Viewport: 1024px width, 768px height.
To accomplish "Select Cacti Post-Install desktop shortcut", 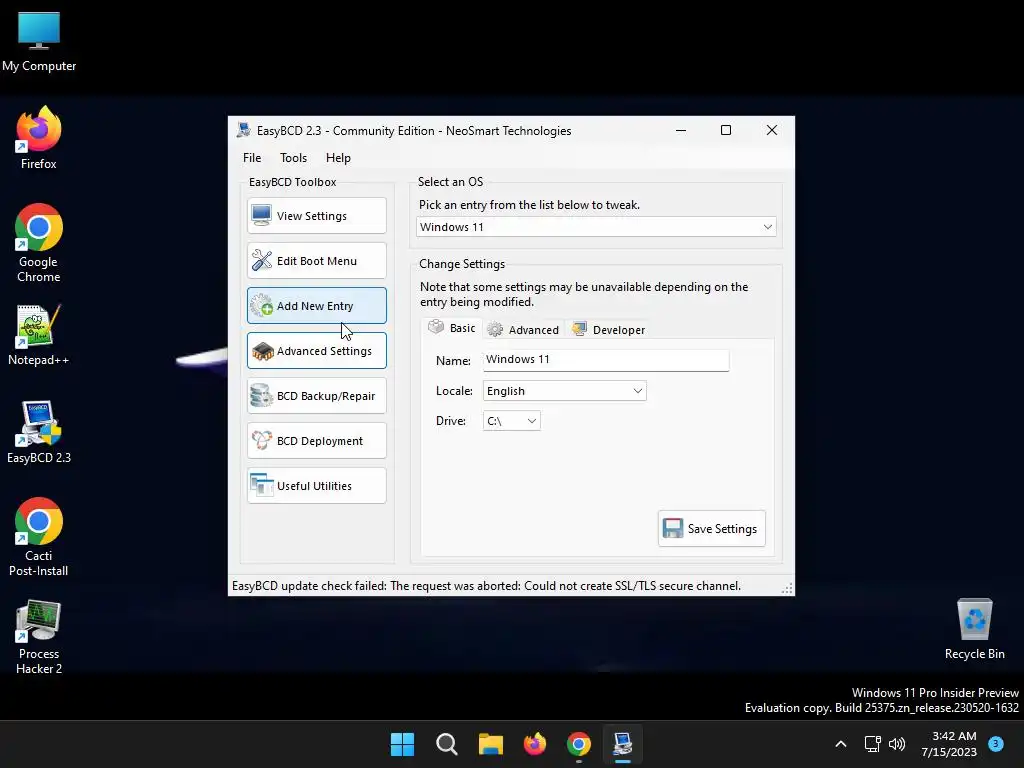I will (39, 537).
